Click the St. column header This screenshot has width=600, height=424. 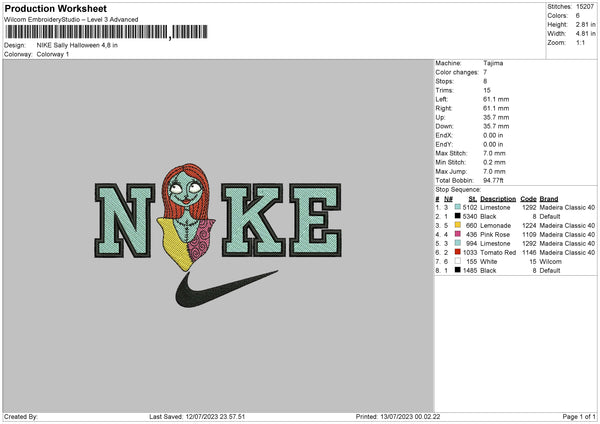pyautogui.click(x=473, y=199)
